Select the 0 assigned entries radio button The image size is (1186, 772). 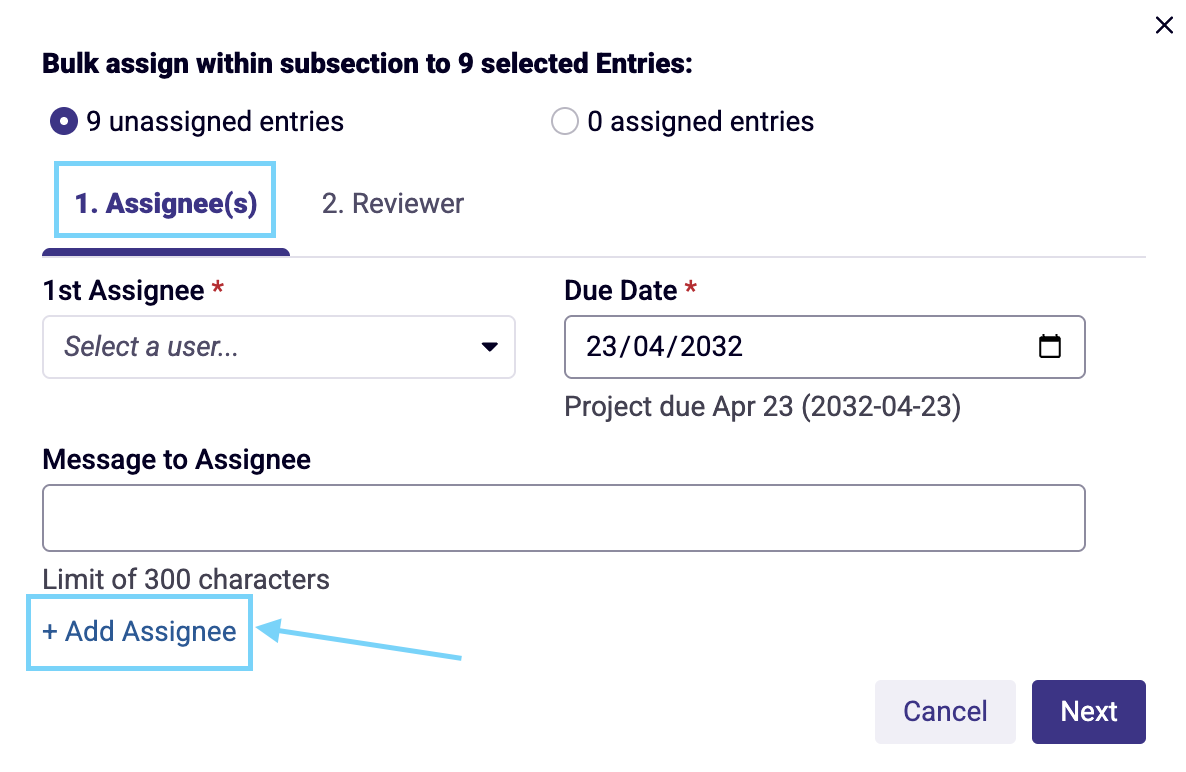click(x=564, y=121)
